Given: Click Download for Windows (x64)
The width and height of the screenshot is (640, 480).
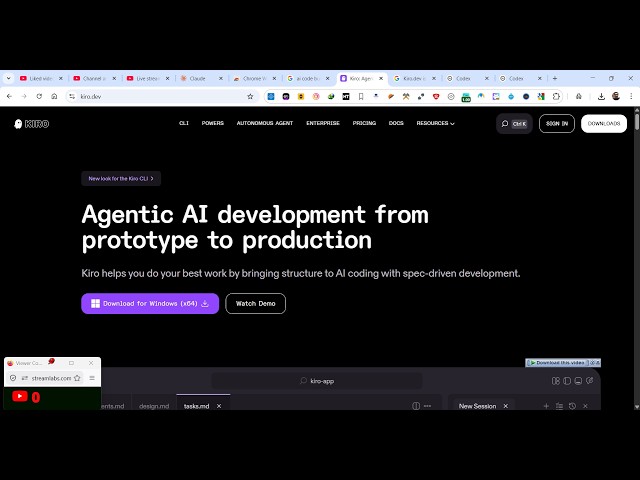Looking at the screenshot, I should pos(150,303).
